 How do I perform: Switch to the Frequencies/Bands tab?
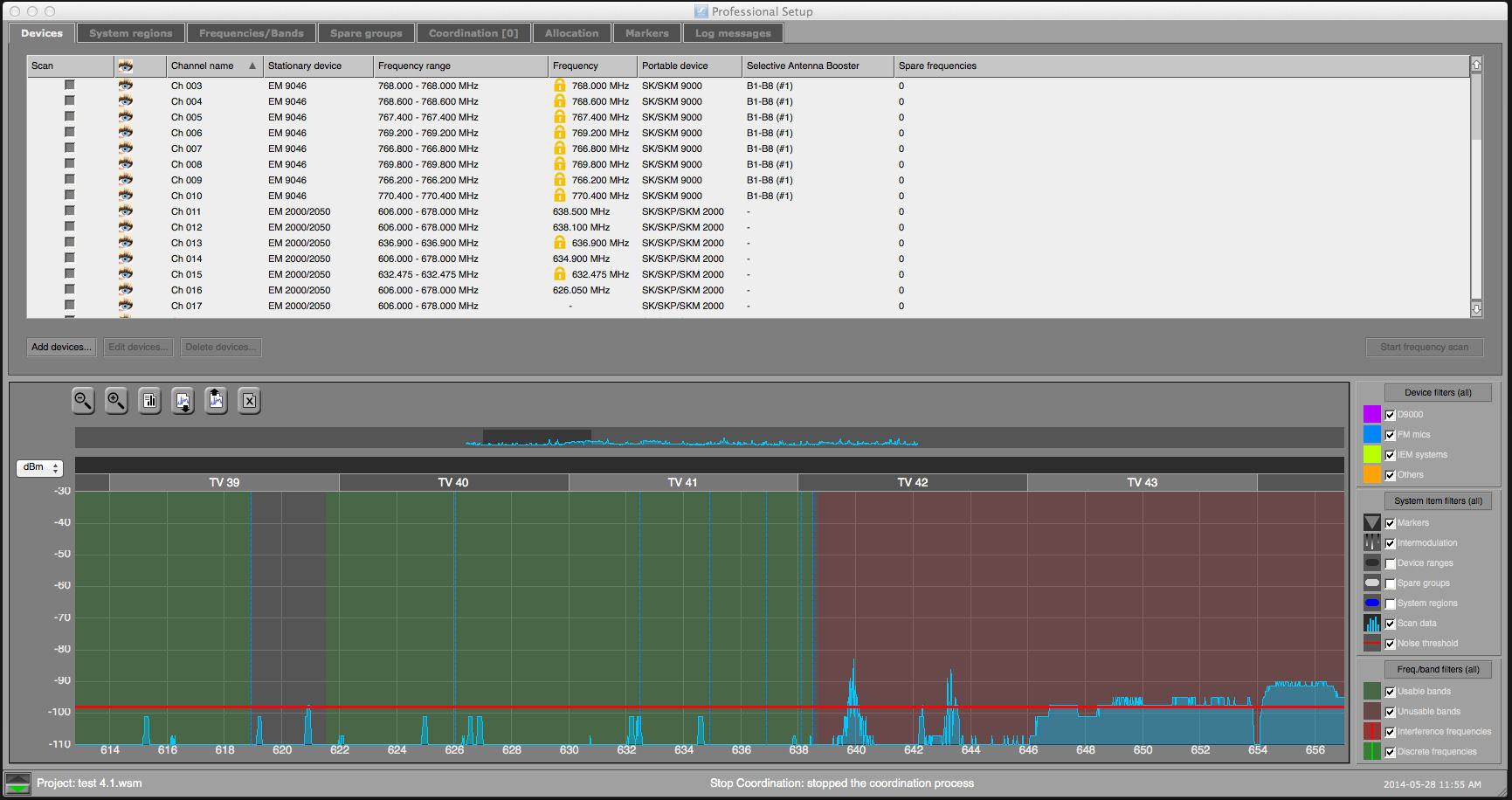(x=251, y=33)
